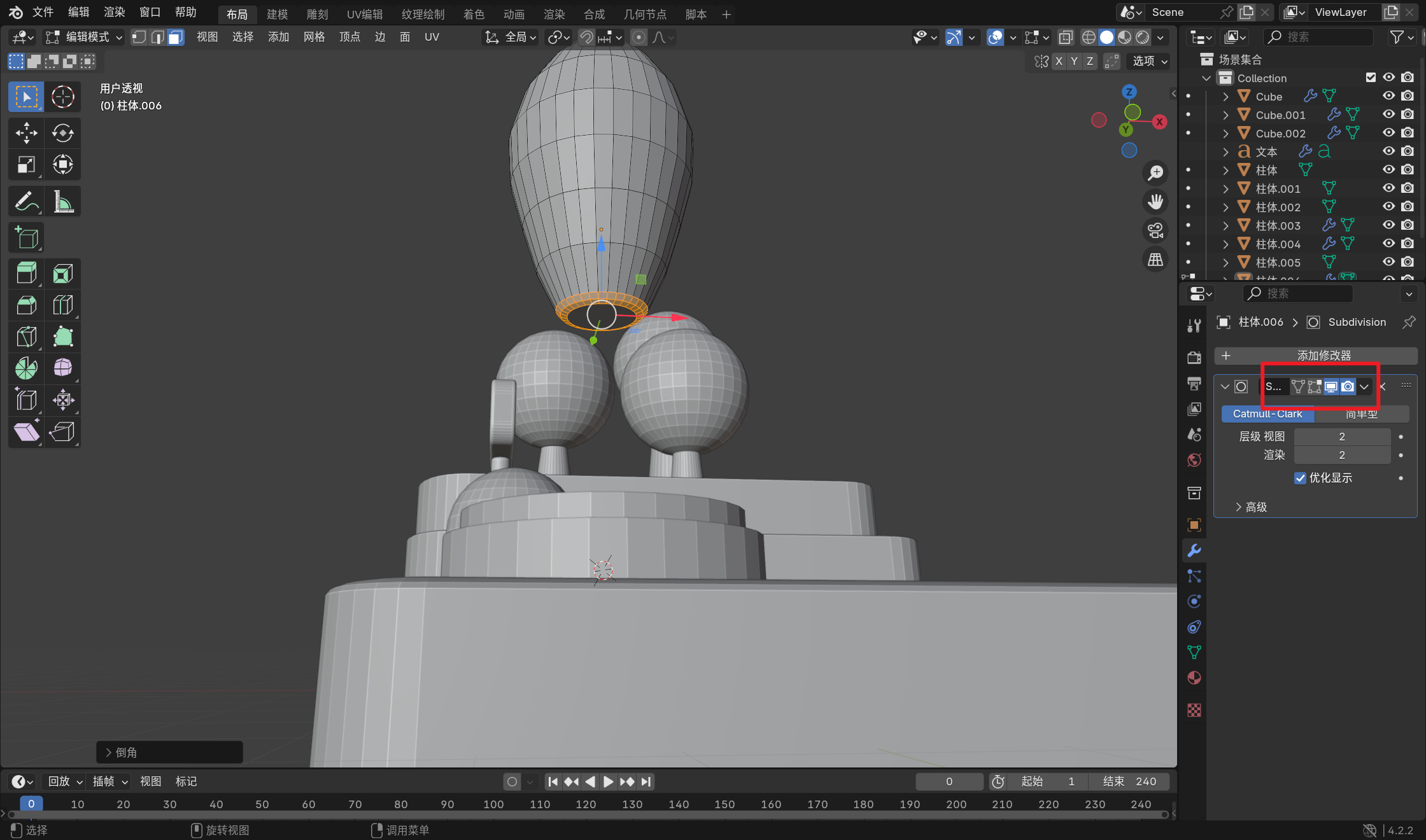Hide Cube.001 using its eye icon

[1388, 115]
